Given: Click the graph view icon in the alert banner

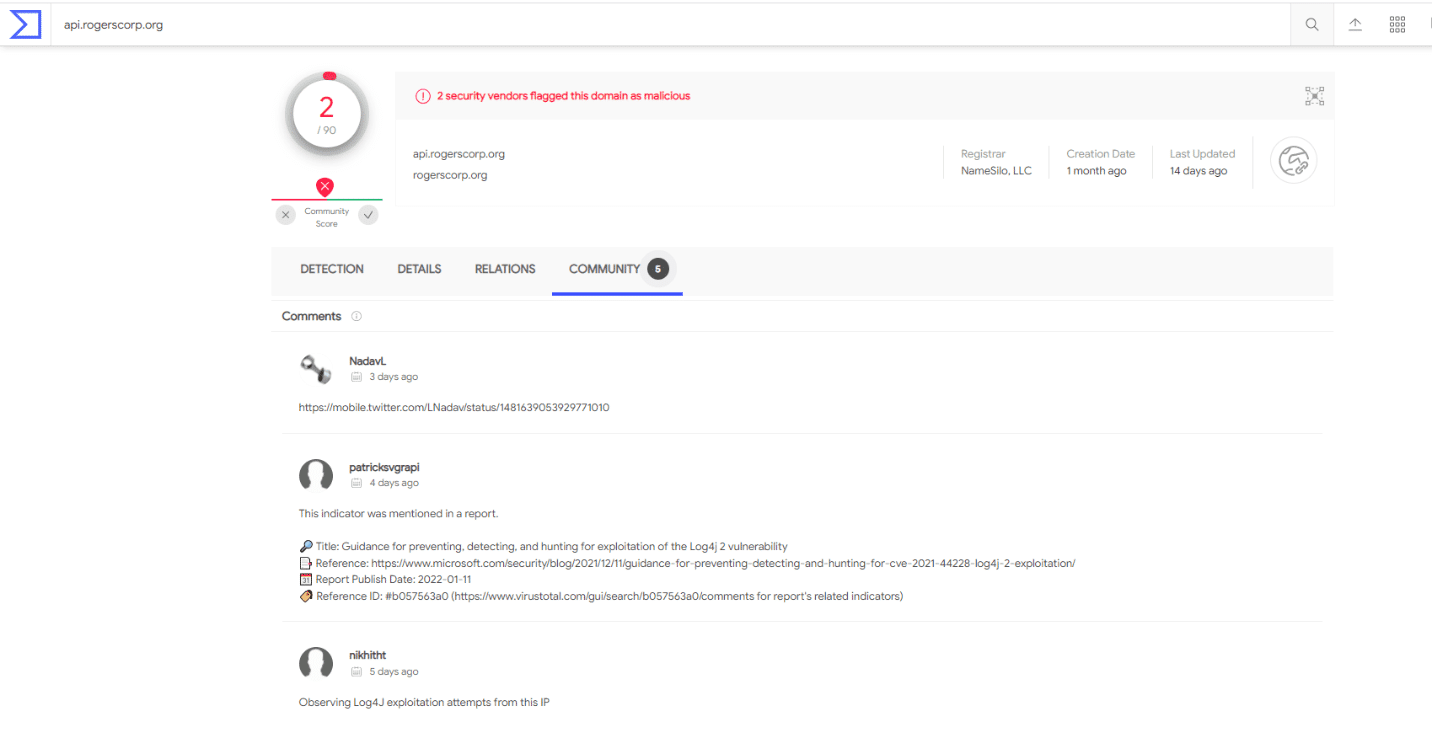Looking at the screenshot, I should click(x=1314, y=96).
